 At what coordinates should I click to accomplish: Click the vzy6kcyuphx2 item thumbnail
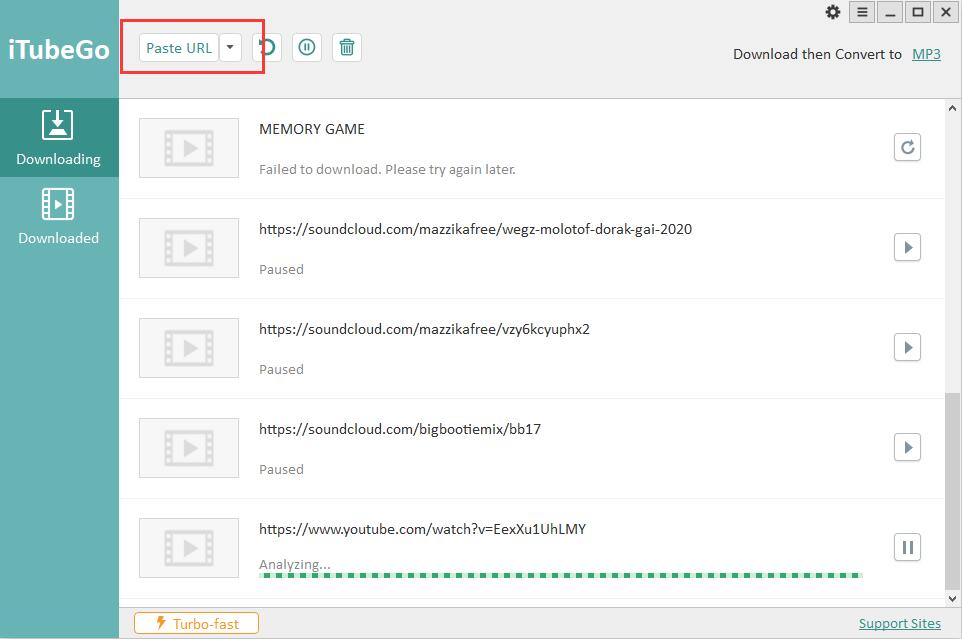coord(189,348)
